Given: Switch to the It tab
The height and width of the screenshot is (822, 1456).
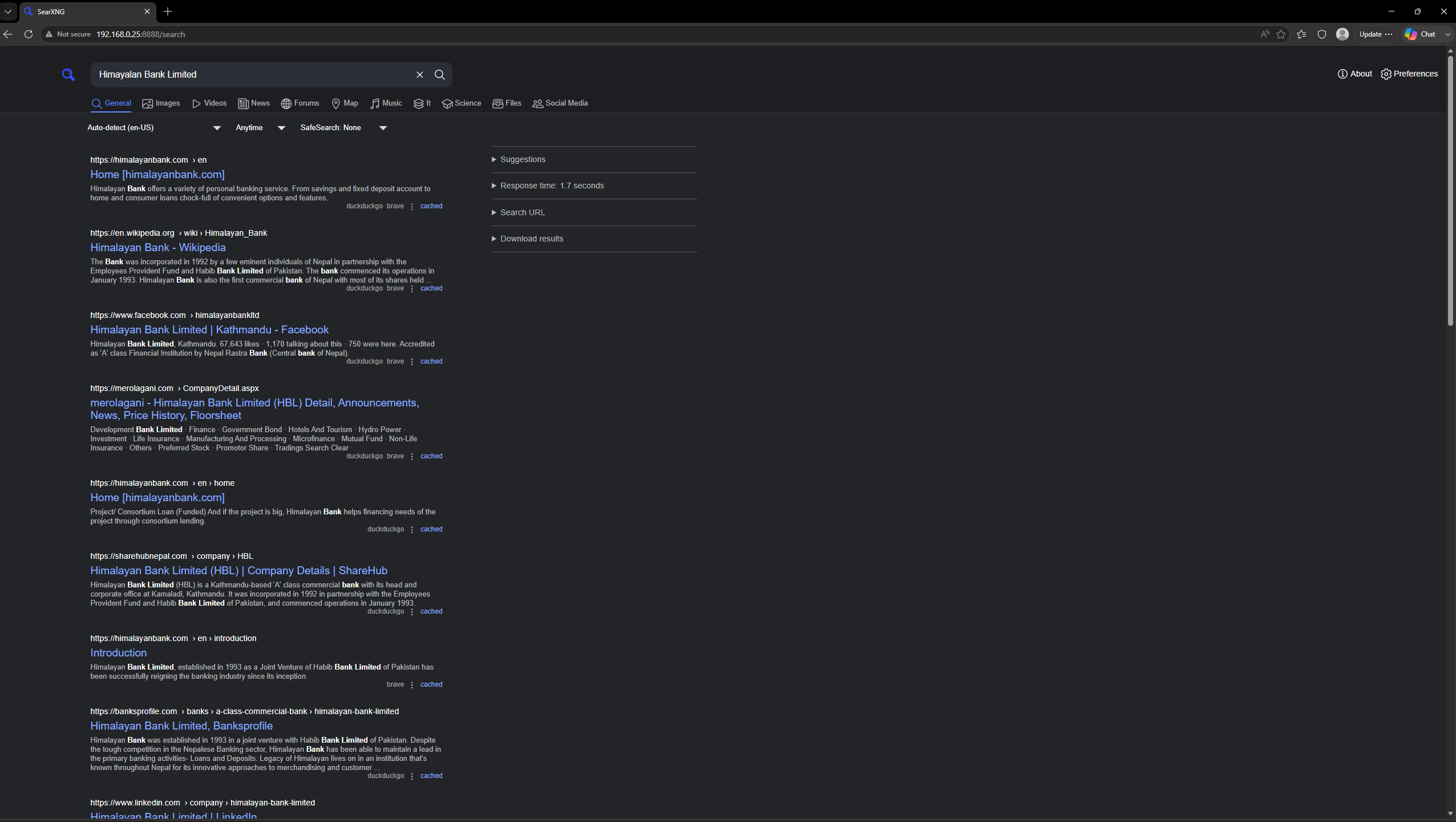Looking at the screenshot, I should pyautogui.click(x=422, y=103).
